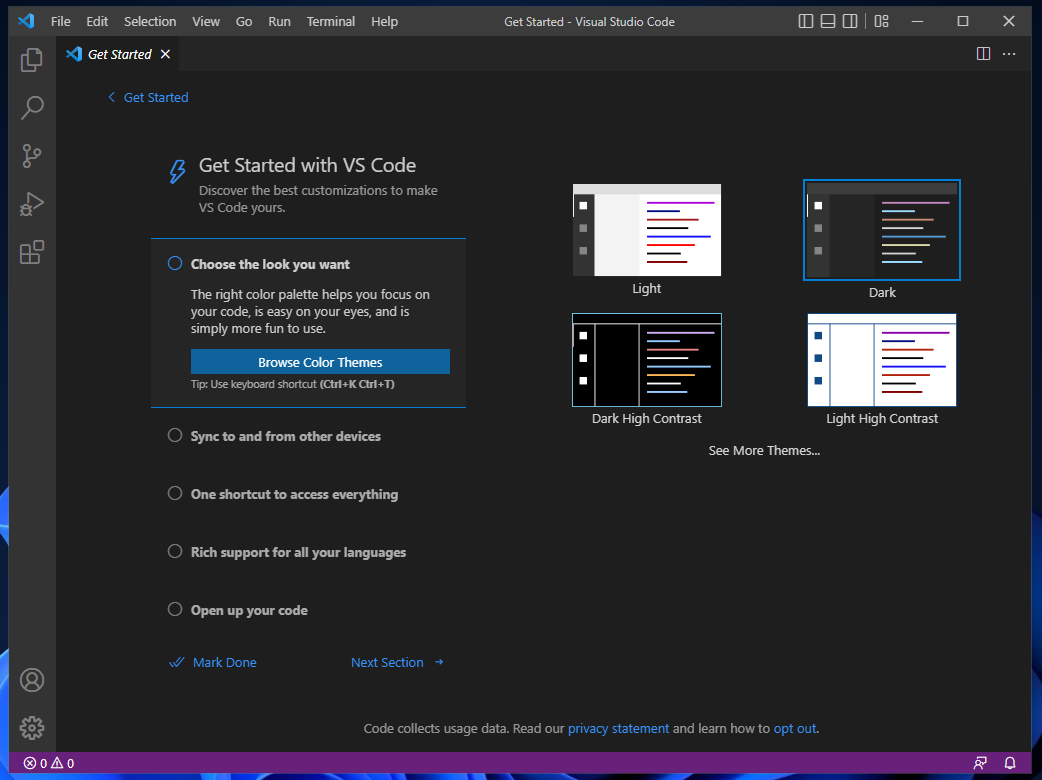Viewport: 1042px width, 780px height.
Task: Open the Help menu
Action: (x=384, y=21)
